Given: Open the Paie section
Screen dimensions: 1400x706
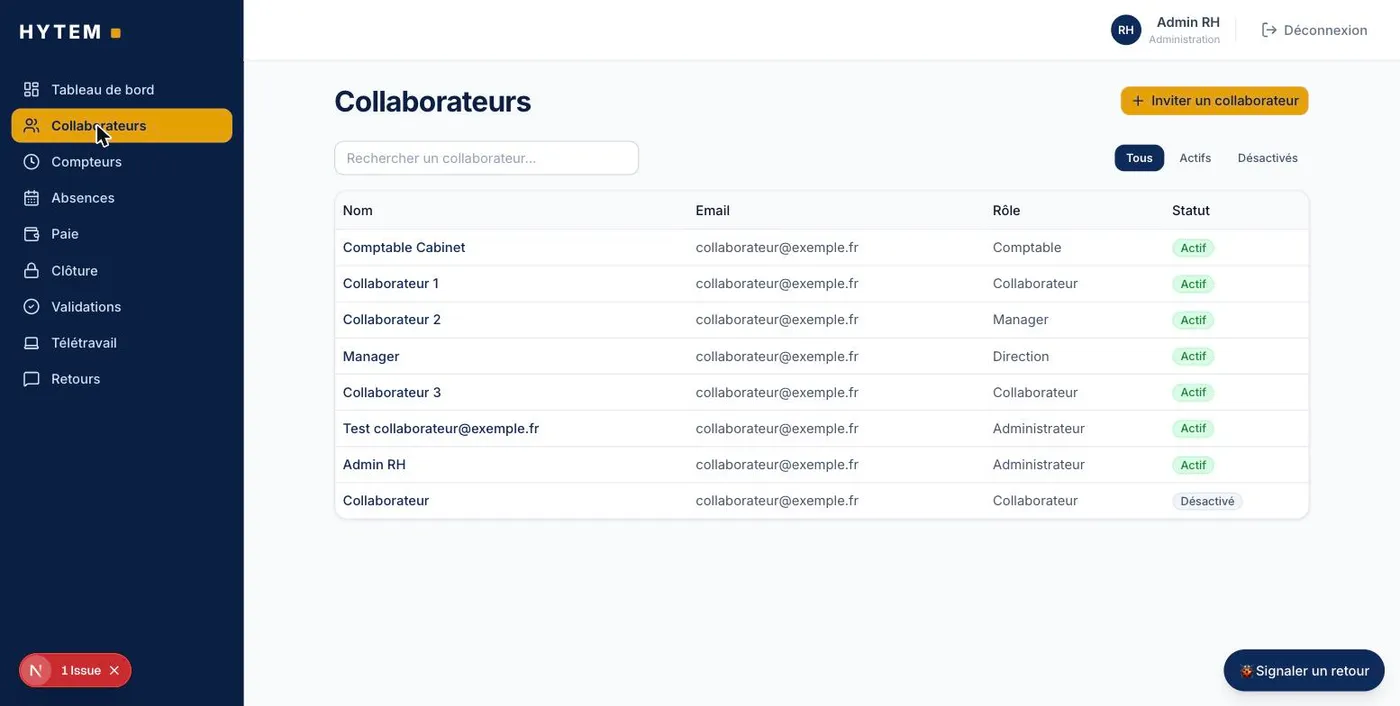Looking at the screenshot, I should [x=122, y=234].
